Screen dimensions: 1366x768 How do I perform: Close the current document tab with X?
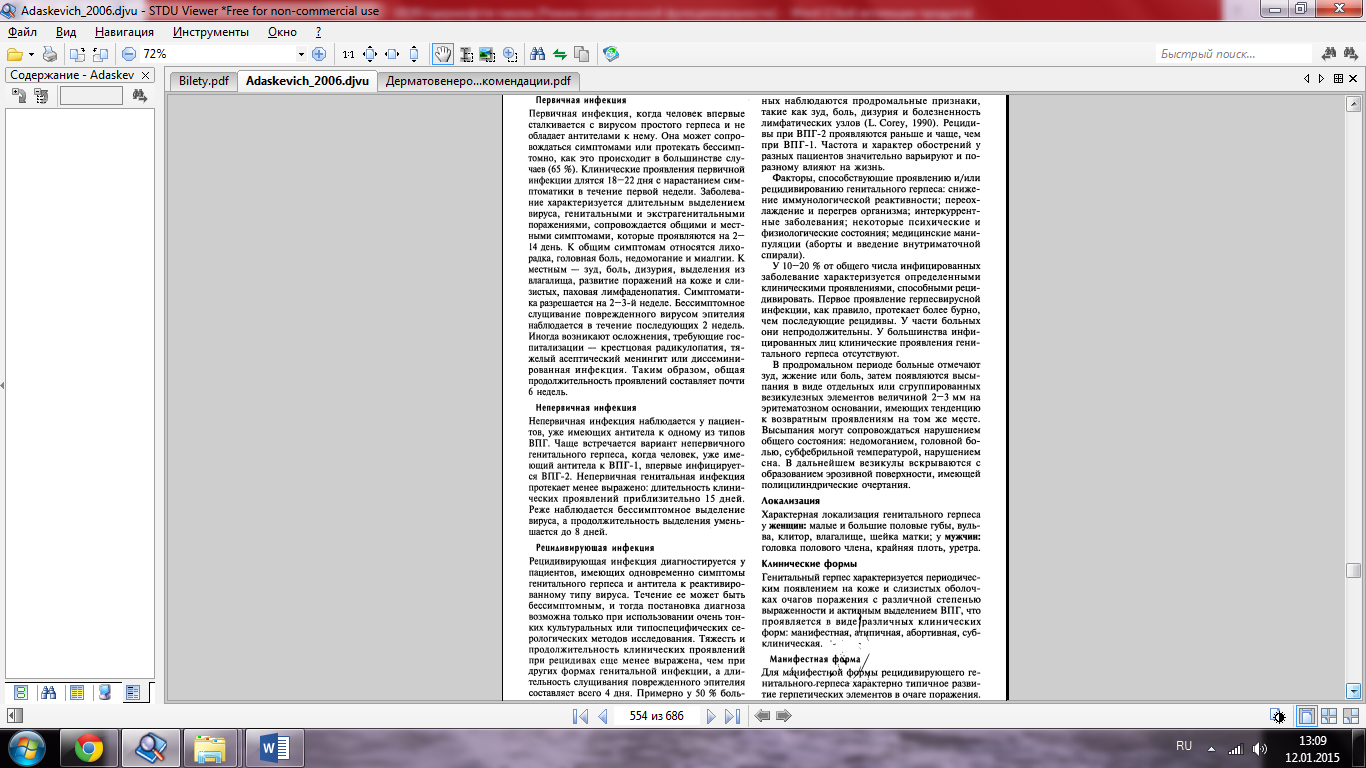[1352, 78]
